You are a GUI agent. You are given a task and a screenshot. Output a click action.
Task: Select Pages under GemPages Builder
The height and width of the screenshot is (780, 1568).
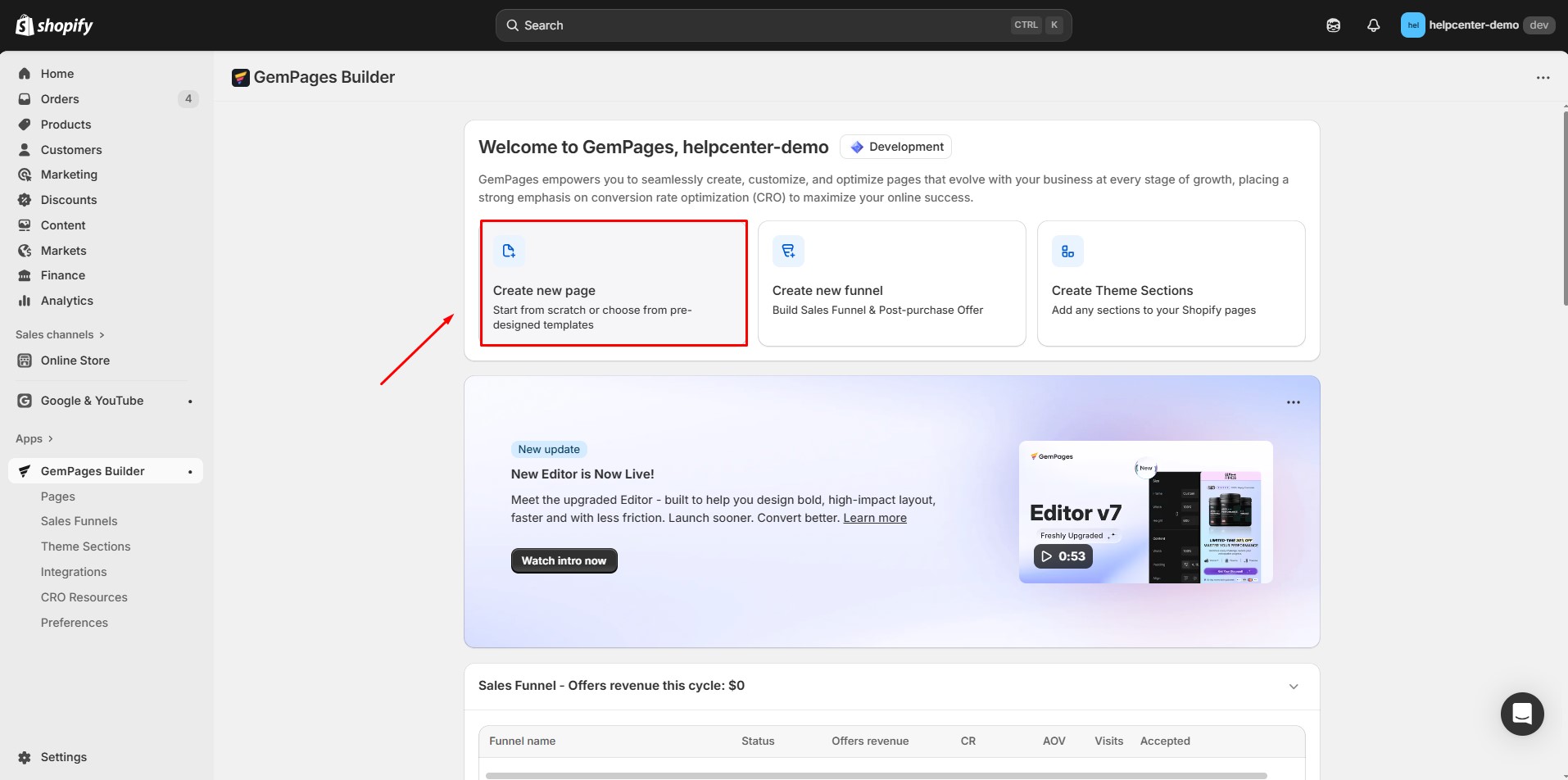(58, 496)
